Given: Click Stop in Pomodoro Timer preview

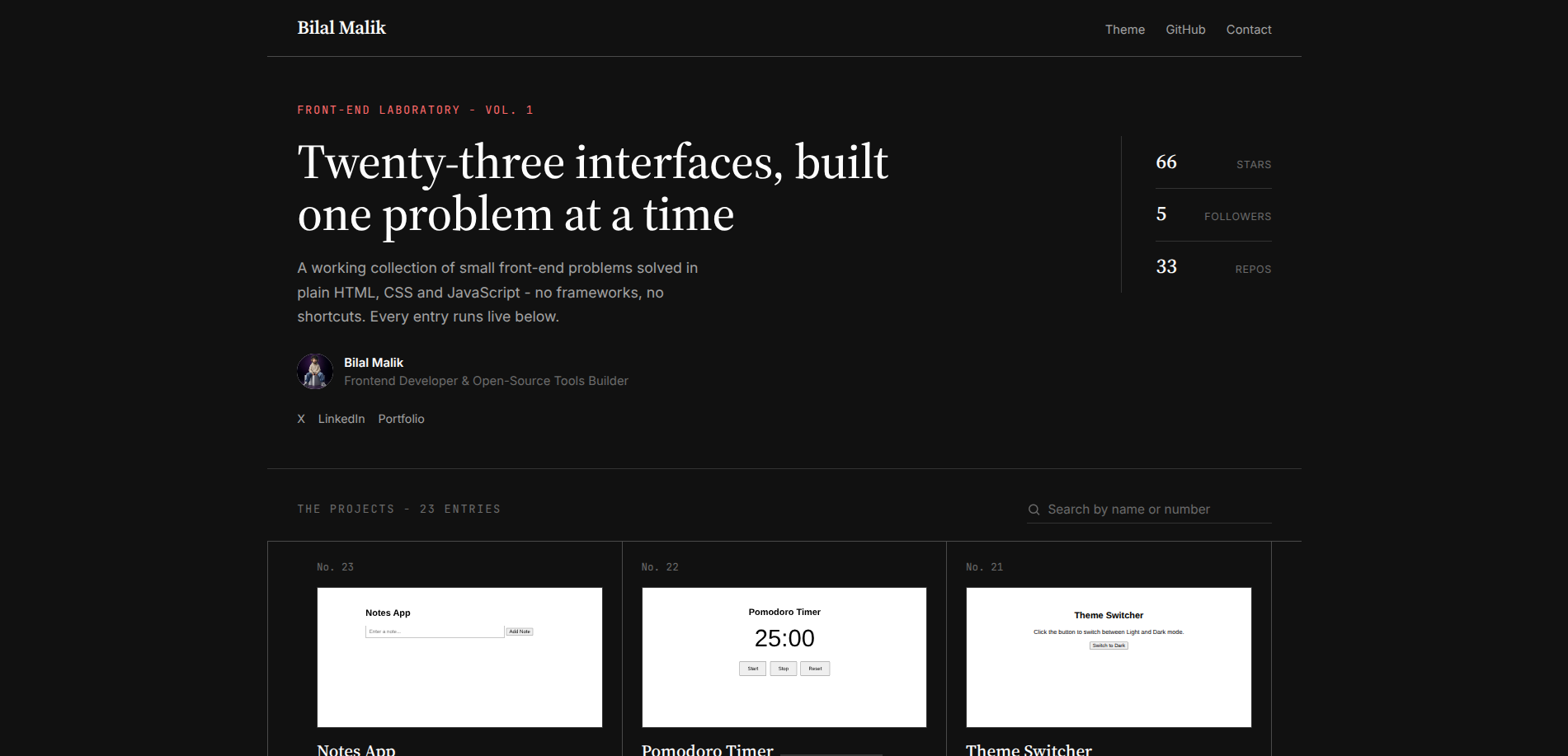Looking at the screenshot, I should pos(784,669).
